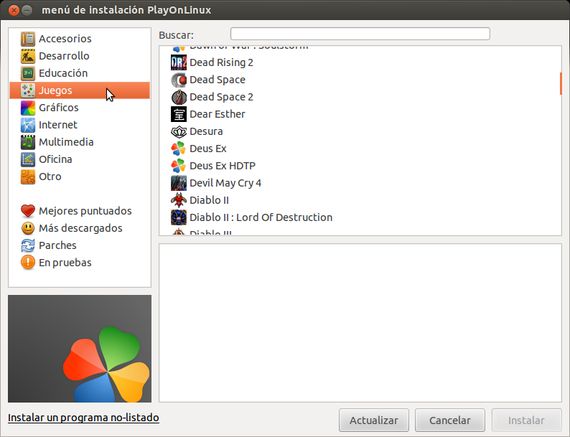Select the Dead Space entry
Image resolution: width=570 pixels, height=437 pixels.
[x=360, y=80]
